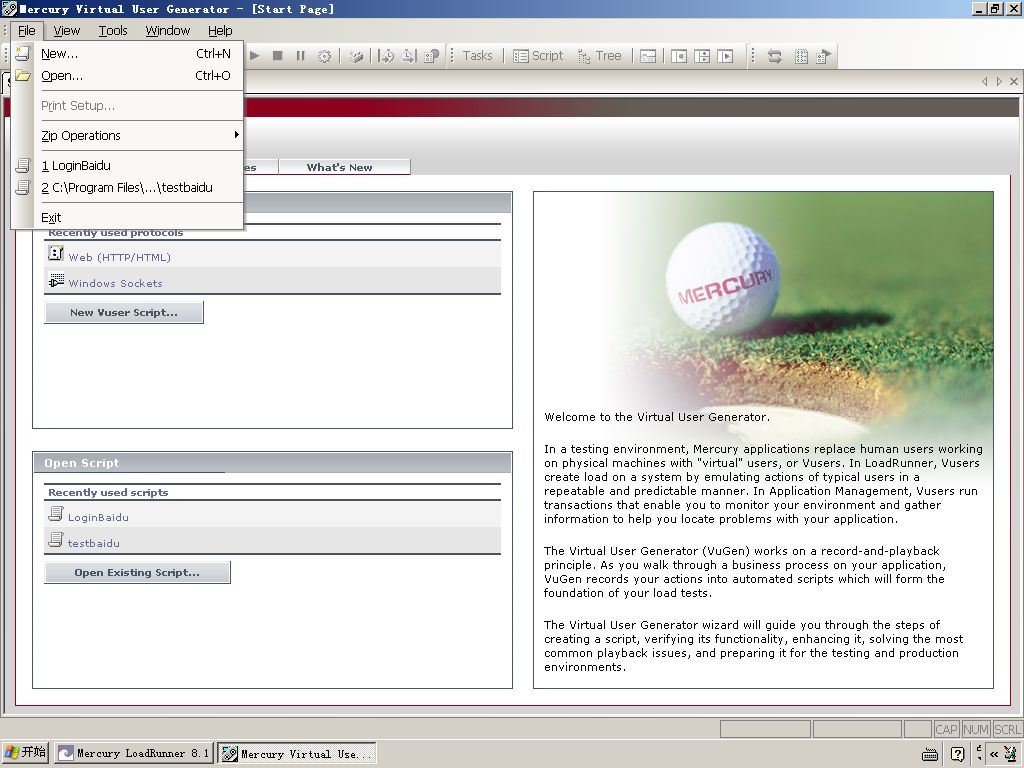Click the Compile icon after the gear
Viewport: 1024px width, 768px height.
click(x=356, y=56)
